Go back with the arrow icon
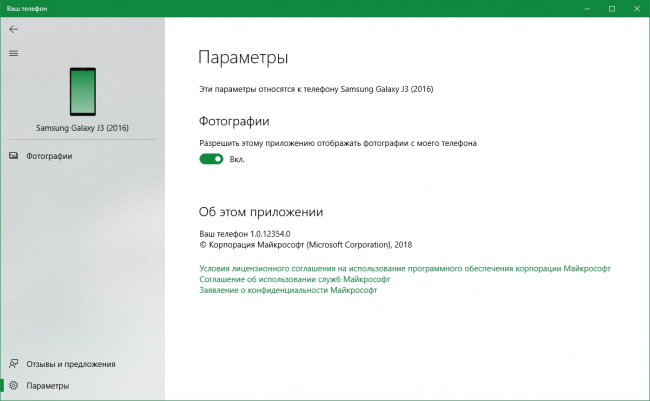This screenshot has width=650, height=401. 13,29
